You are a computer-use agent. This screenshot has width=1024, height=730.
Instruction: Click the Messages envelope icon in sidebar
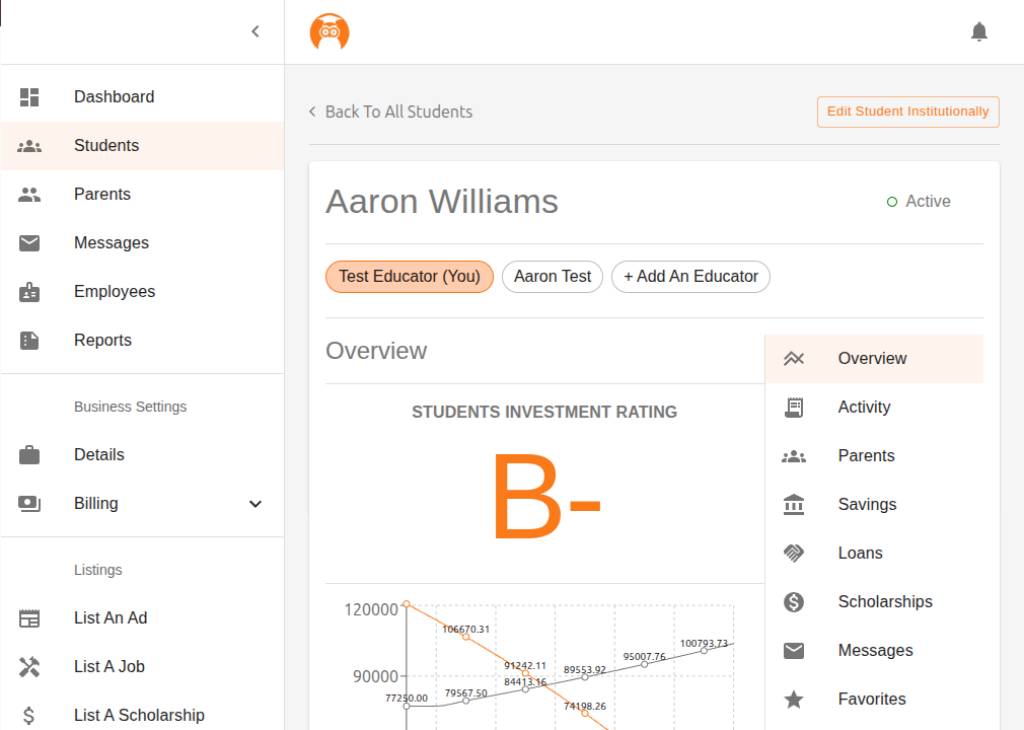[30, 243]
